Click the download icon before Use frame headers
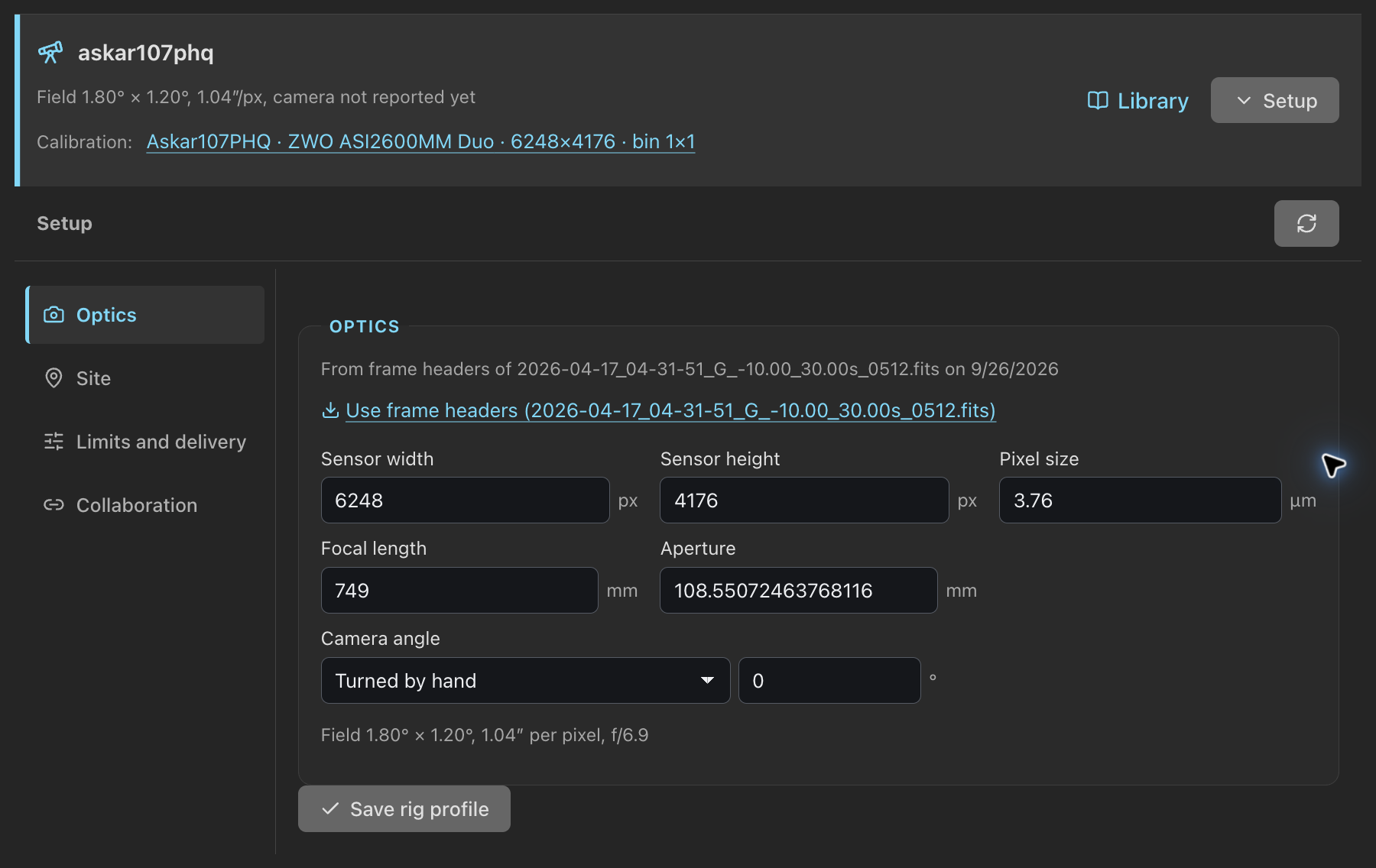1376x868 pixels. click(330, 410)
